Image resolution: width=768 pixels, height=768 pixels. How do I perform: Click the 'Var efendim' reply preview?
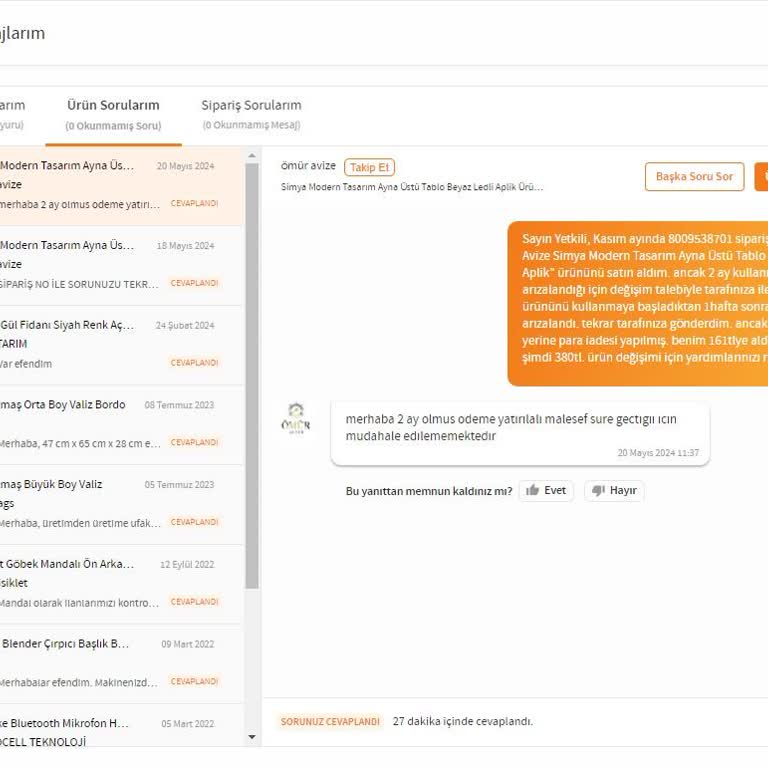25,364
